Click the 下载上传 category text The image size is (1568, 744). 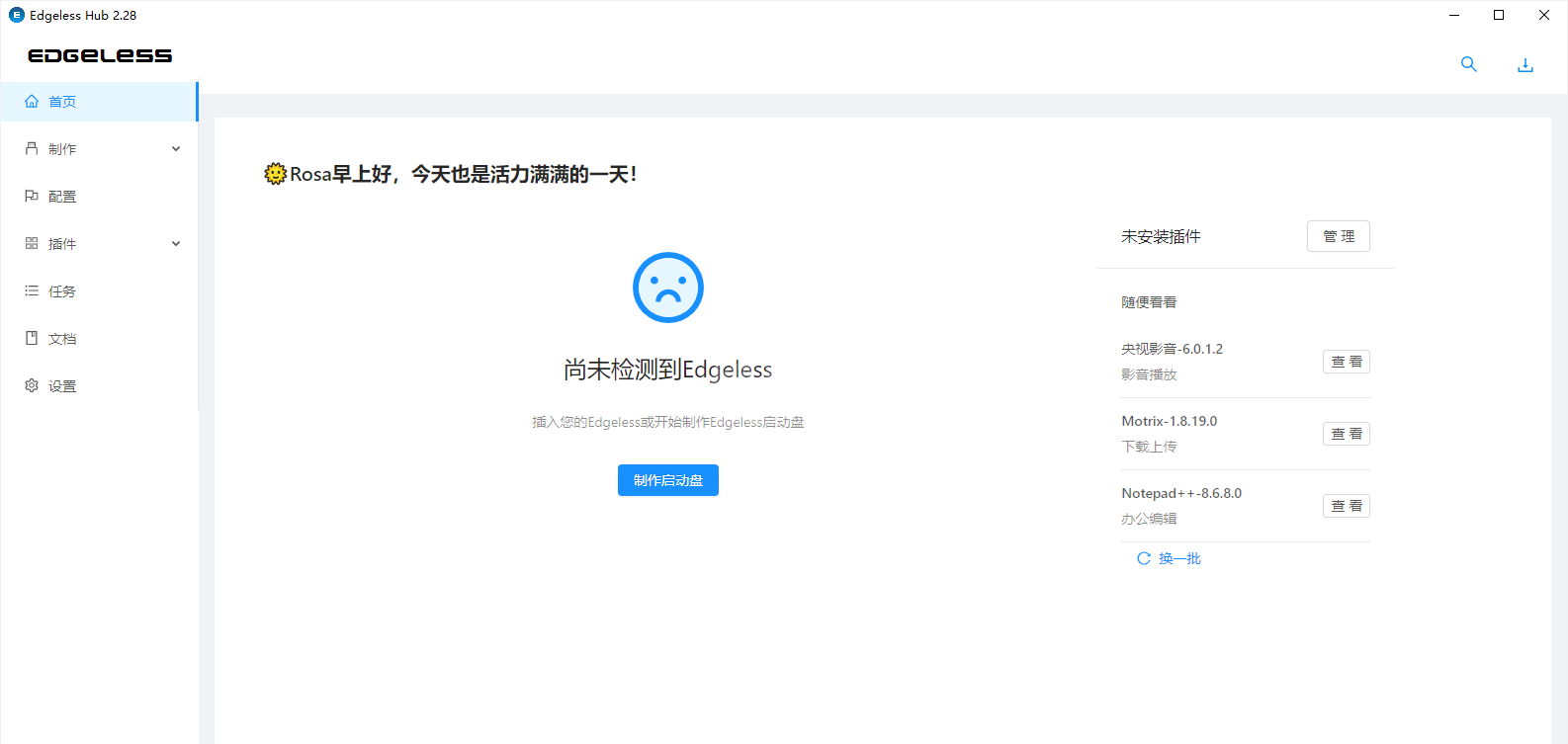1149,447
